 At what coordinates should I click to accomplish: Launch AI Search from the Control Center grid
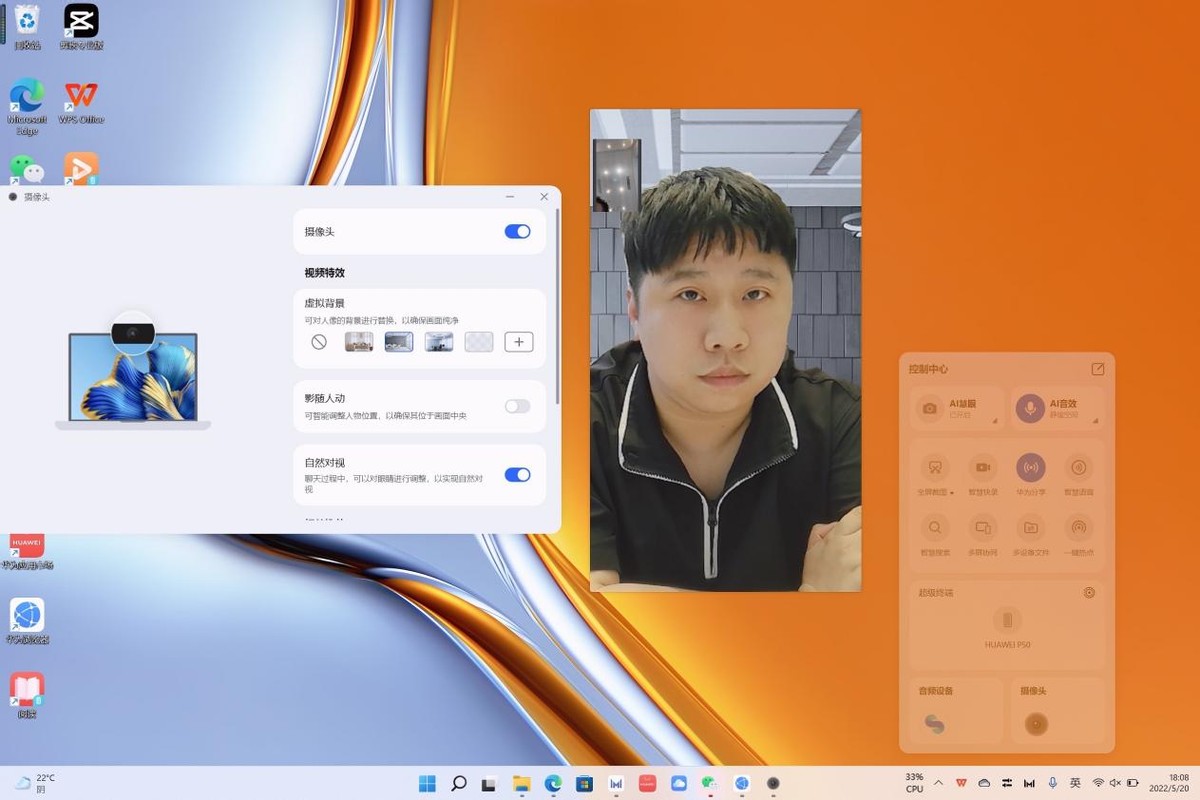click(935, 528)
